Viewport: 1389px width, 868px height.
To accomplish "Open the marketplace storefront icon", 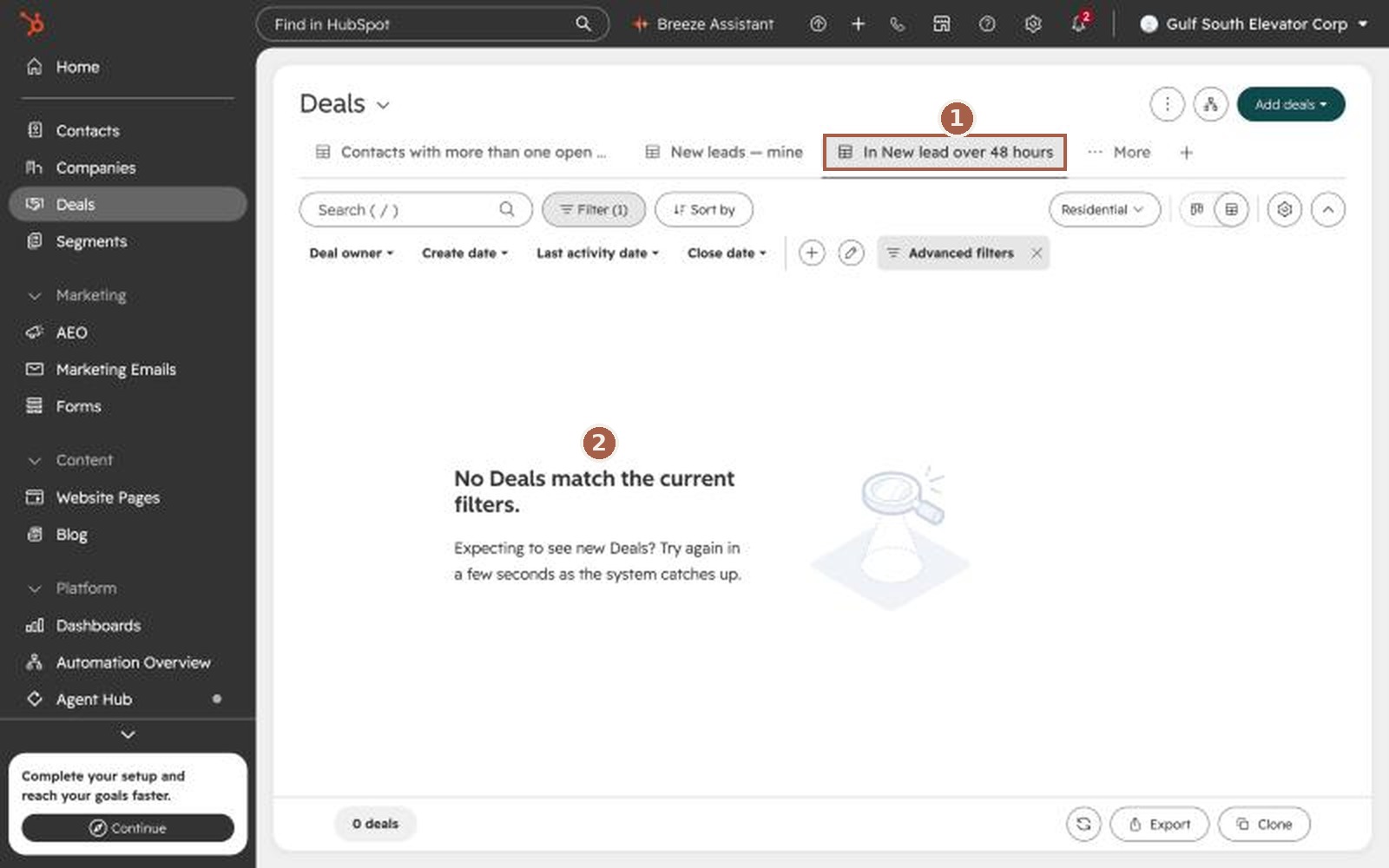I will click(x=941, y=24).
